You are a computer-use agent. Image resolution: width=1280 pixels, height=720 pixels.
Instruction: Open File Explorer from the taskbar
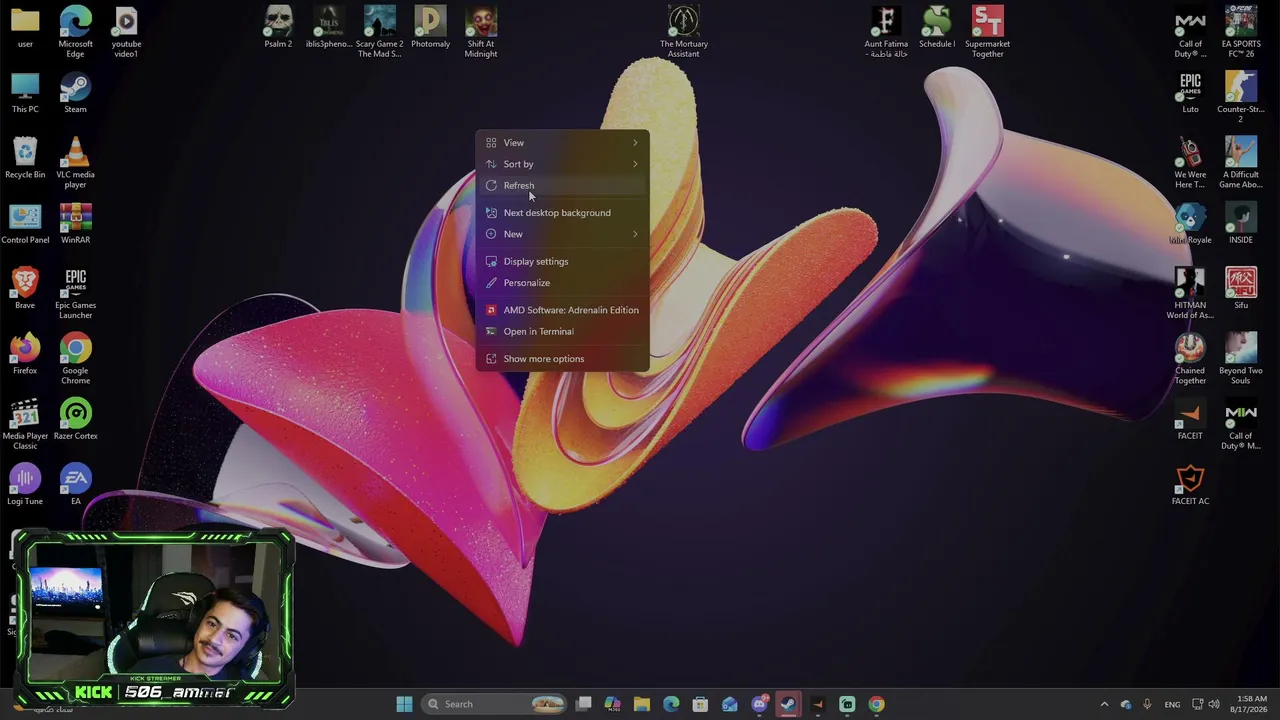pos(642,704)
